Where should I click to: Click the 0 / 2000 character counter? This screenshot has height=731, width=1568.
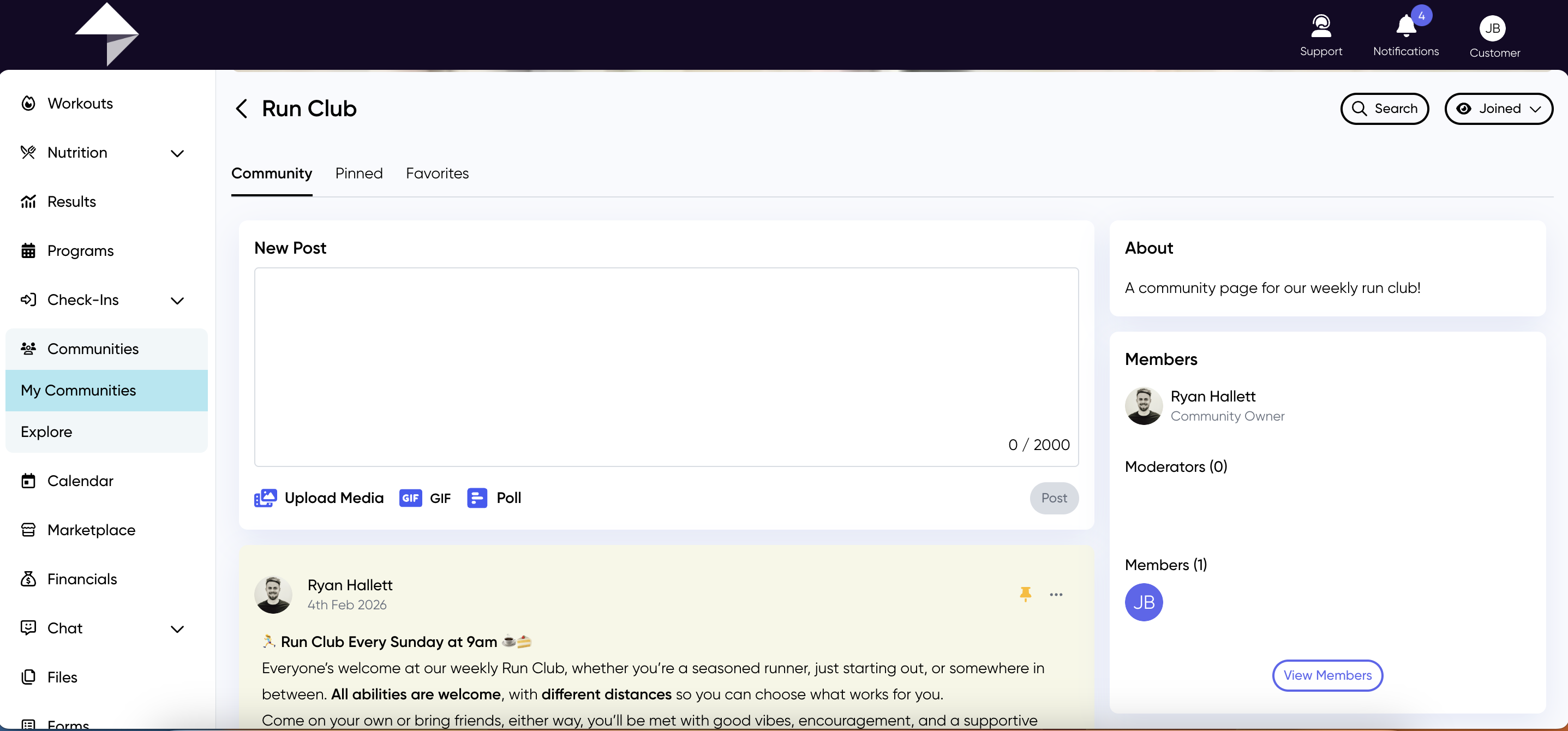point(1038,445)
